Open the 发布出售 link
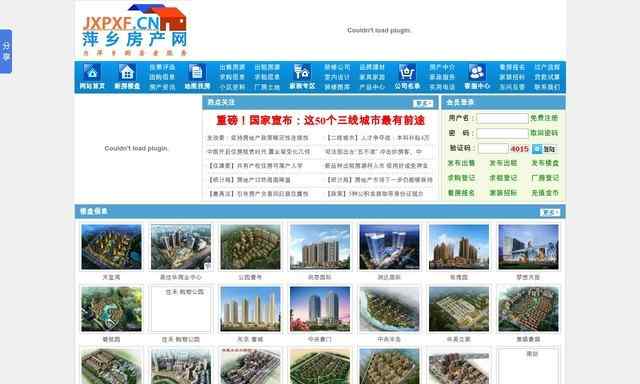Image resolution: width=640 pixels, height=384 pixels. (461, 163)
